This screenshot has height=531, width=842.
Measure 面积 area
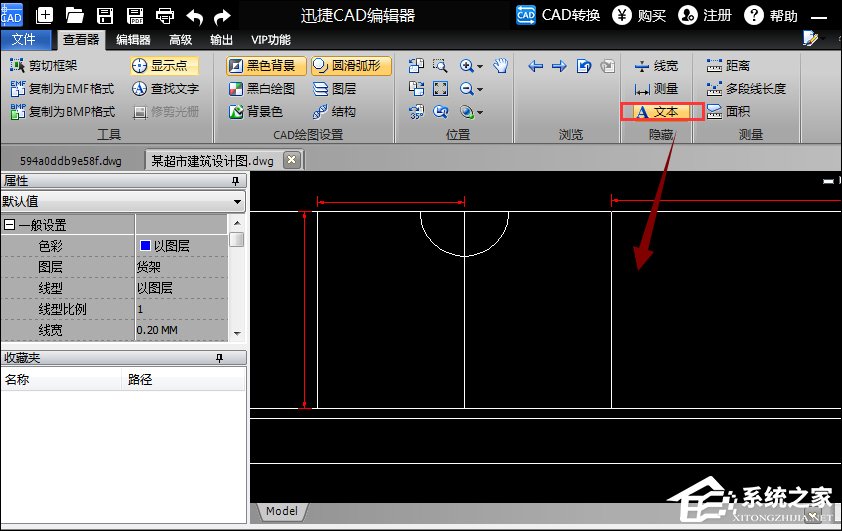point(728,112)
